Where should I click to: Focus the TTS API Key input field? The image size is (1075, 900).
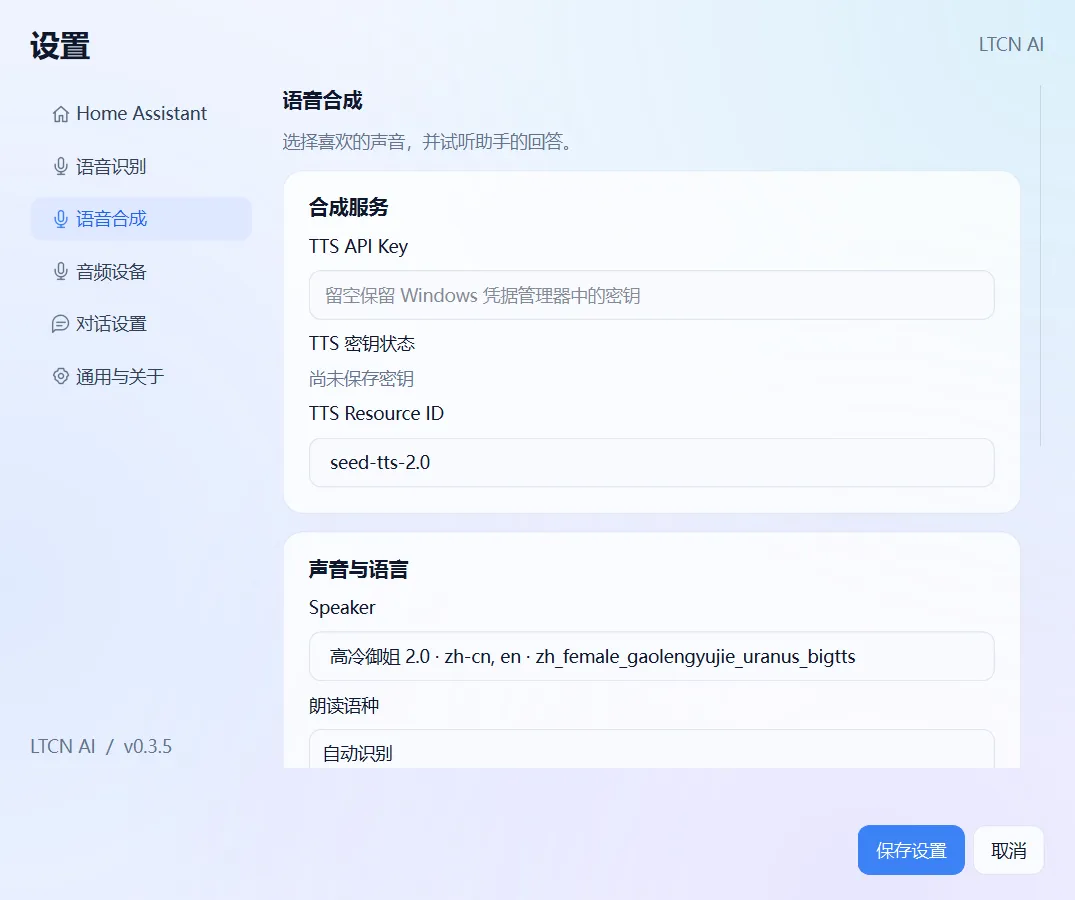click(x=651, y=295)
